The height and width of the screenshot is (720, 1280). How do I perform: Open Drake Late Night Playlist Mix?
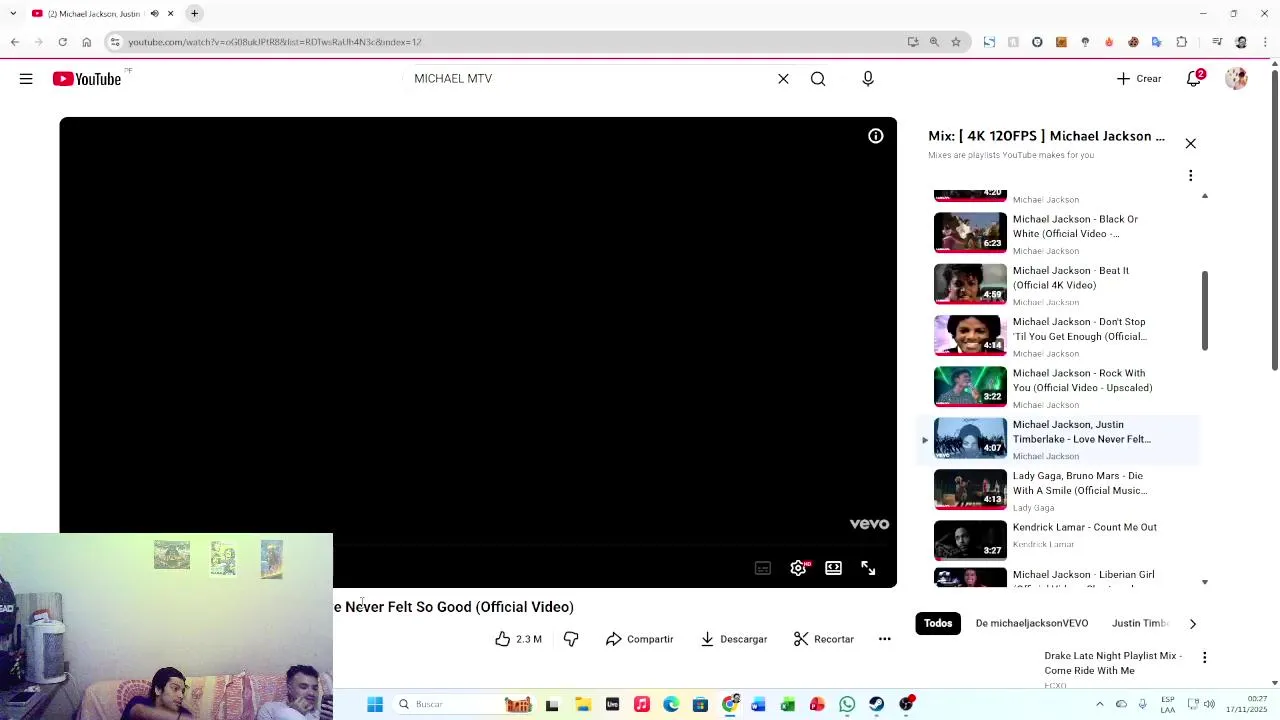[x=1113, y=663]
